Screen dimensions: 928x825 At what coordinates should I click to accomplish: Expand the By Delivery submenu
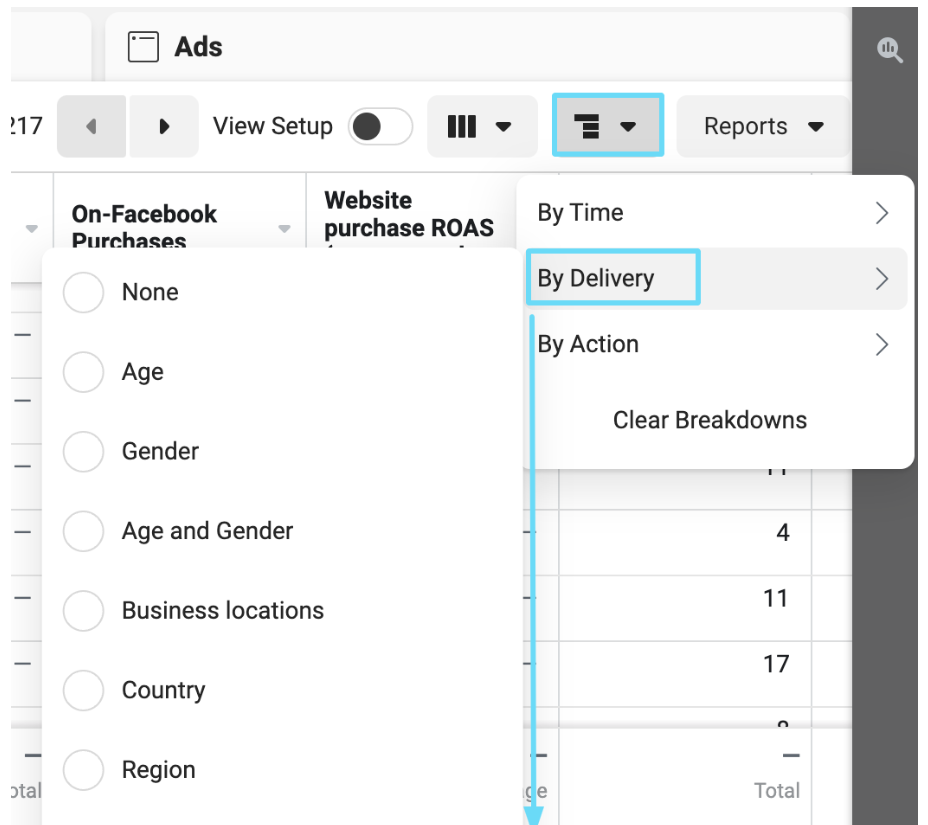coord(716,278)
